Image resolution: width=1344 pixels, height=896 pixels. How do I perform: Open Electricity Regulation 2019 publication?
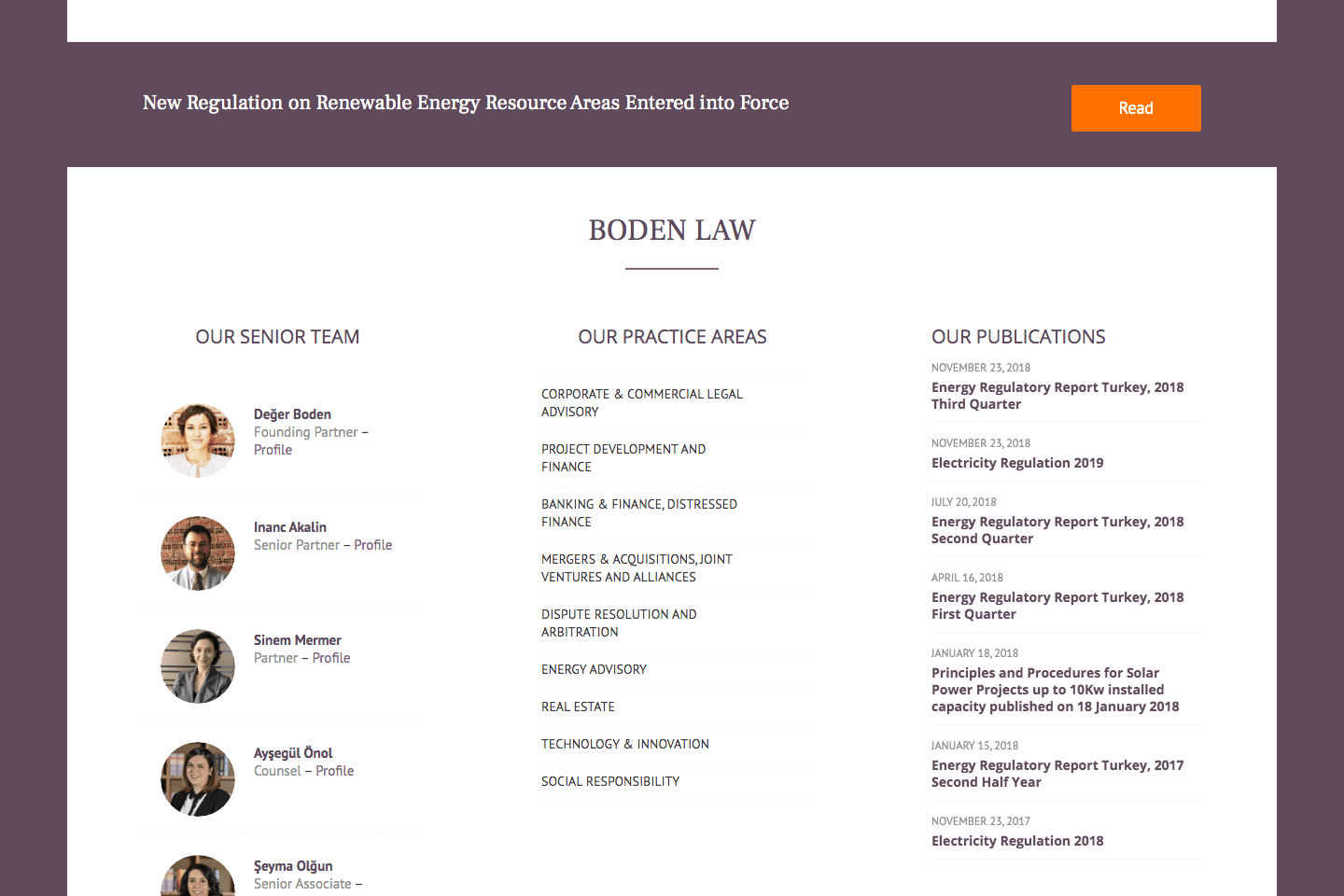point(1016,462)
